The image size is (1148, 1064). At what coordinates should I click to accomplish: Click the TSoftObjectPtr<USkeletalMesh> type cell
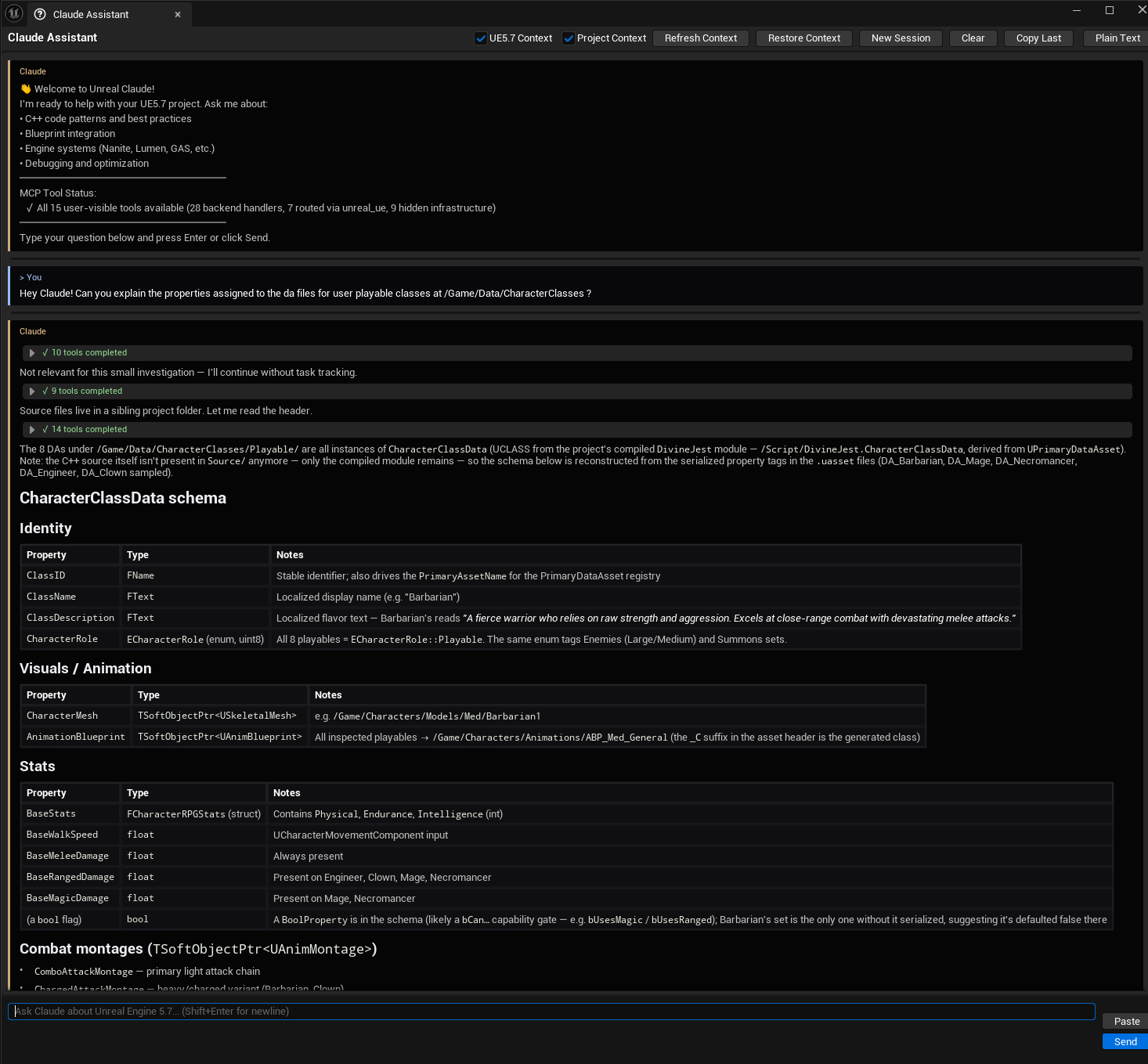(x=220, y=716)
